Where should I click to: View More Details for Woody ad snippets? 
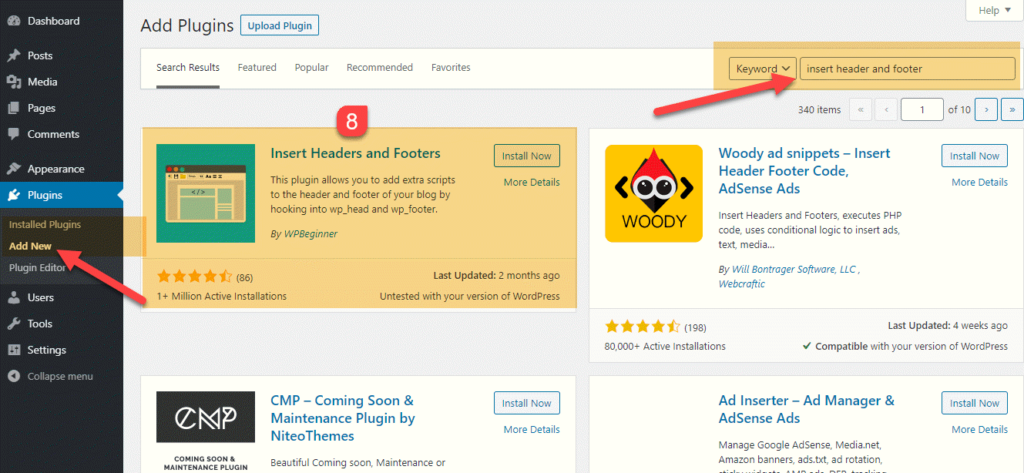pos(980,182)
